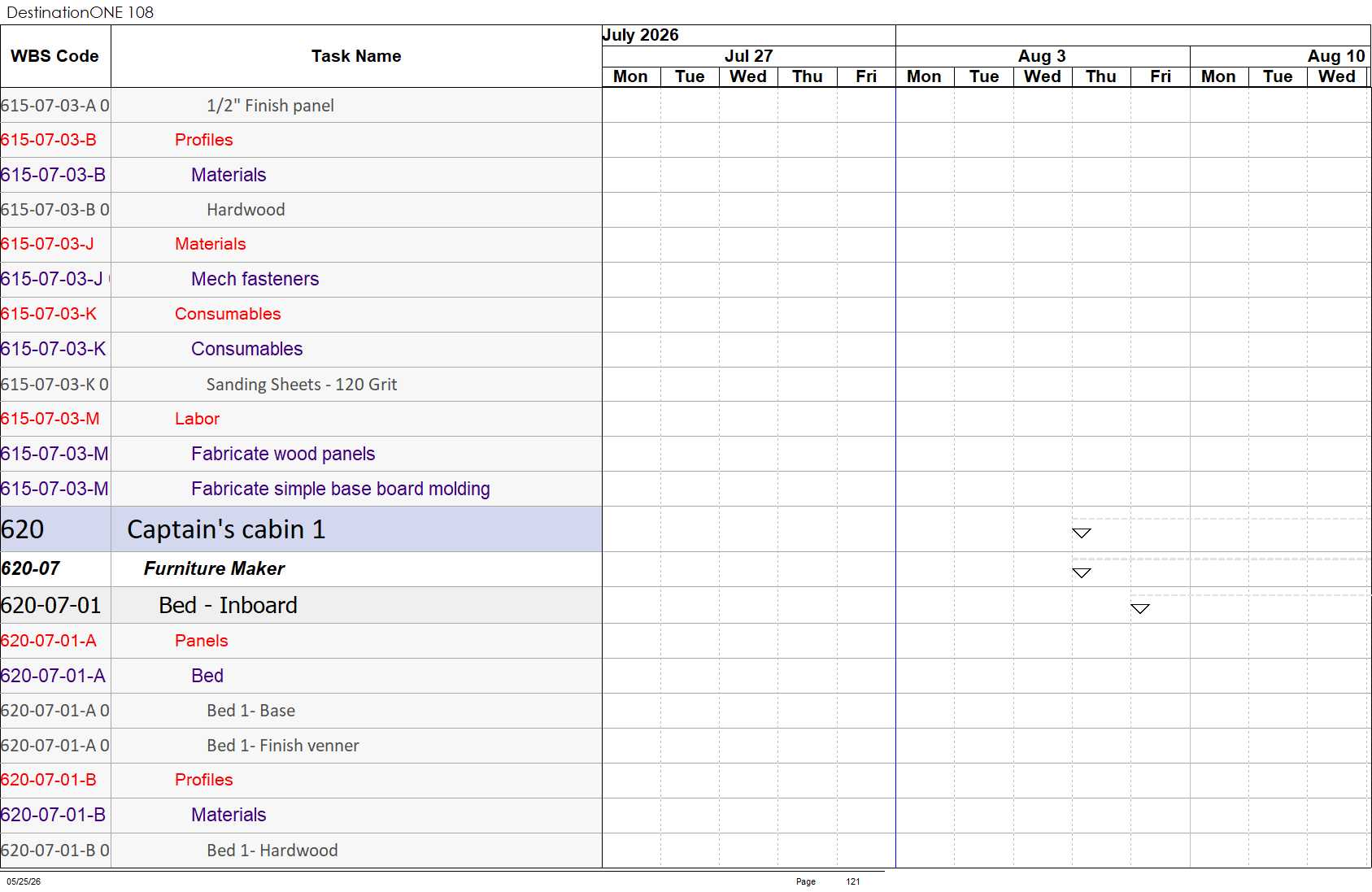1372x892 pixels.
Task: Click the Bed - Inboard summary marker
Action: 1140,609
